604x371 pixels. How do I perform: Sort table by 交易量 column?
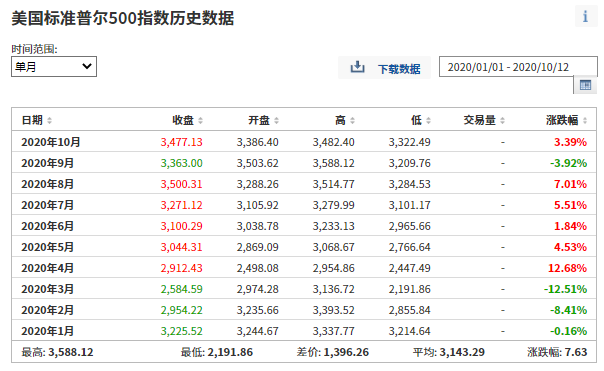pos(484,120)
